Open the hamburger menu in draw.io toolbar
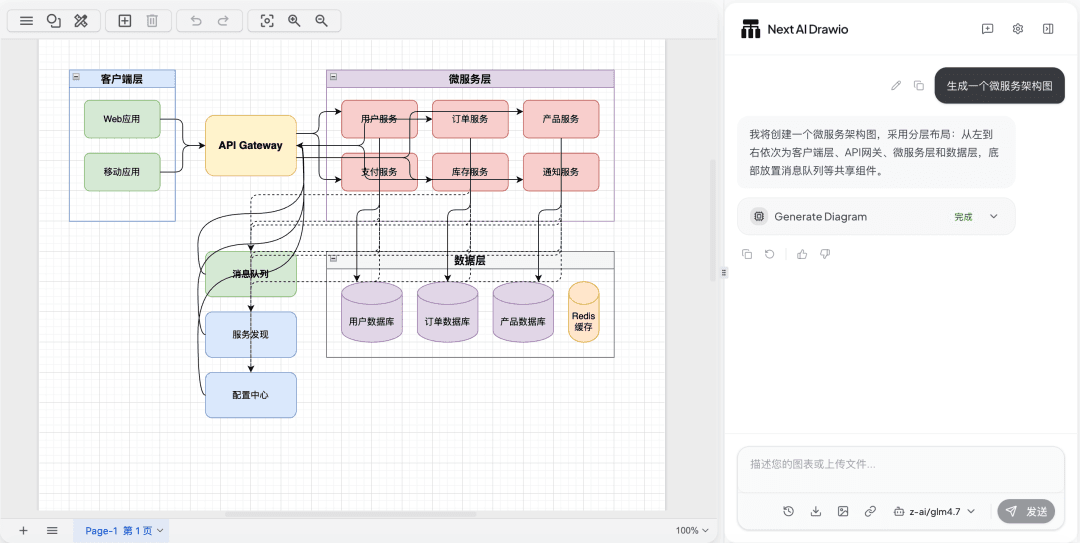The height and width of the screenshot is (543, 1080). [26, 21]
